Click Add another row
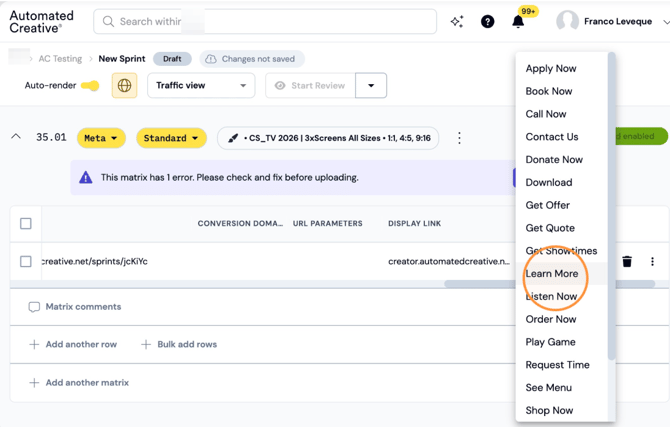Screen dimensions: 670x427 [x=73, y=345]
